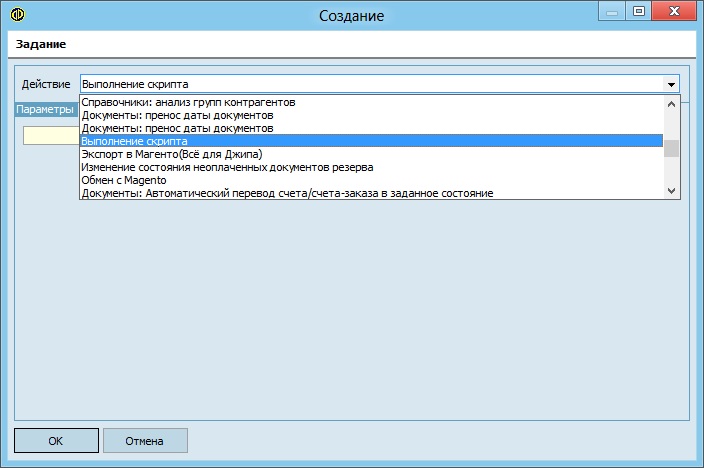Viewport: 704px width, 468px height.
Task: Click the yellow parameter input field
Action: click(51, 135)
